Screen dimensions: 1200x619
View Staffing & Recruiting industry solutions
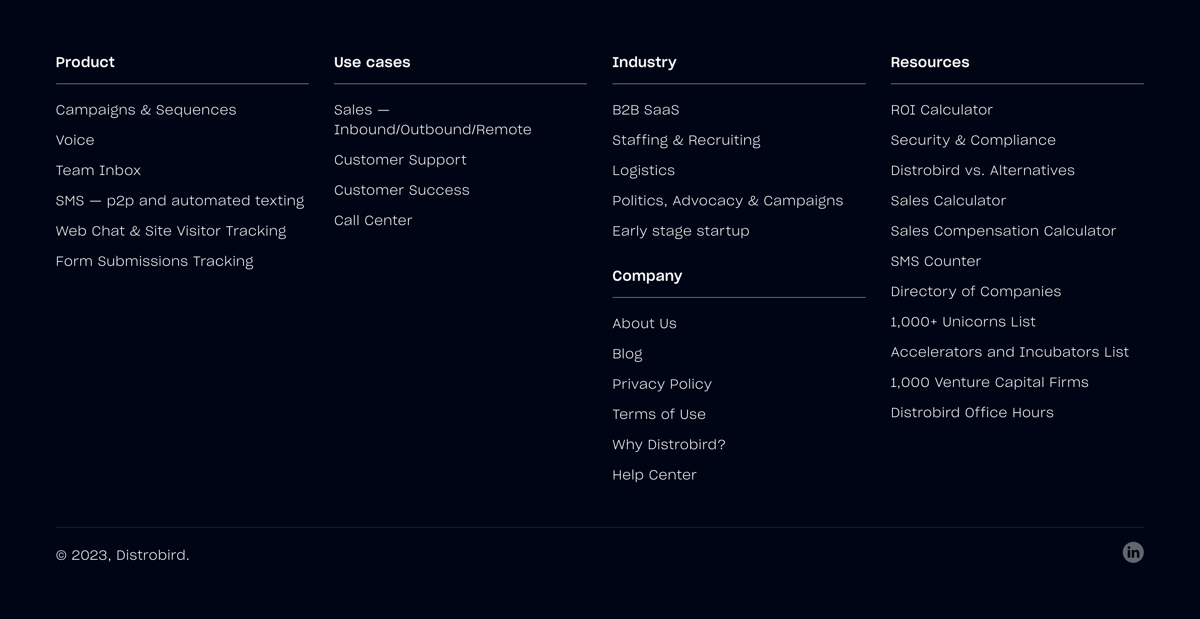[686, 140]
